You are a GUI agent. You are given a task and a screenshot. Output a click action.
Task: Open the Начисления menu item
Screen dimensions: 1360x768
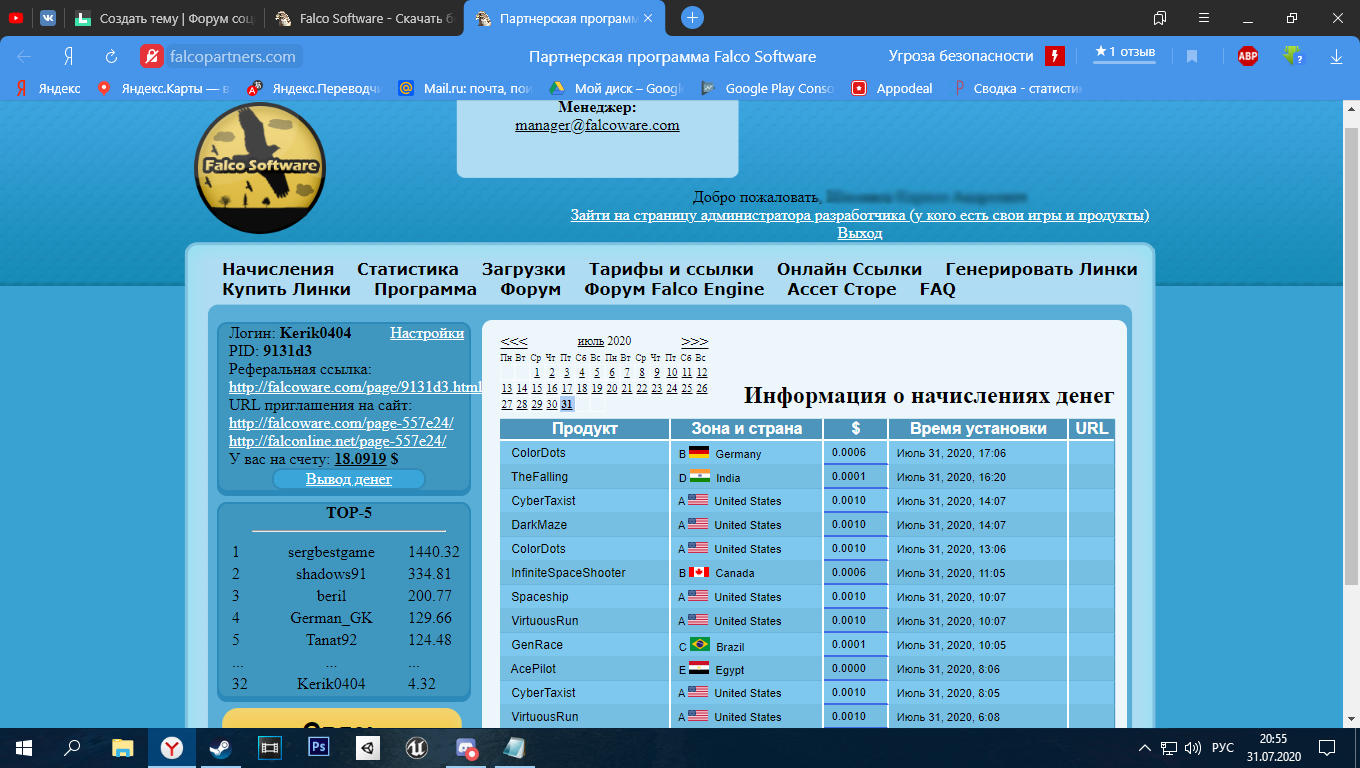278,269
